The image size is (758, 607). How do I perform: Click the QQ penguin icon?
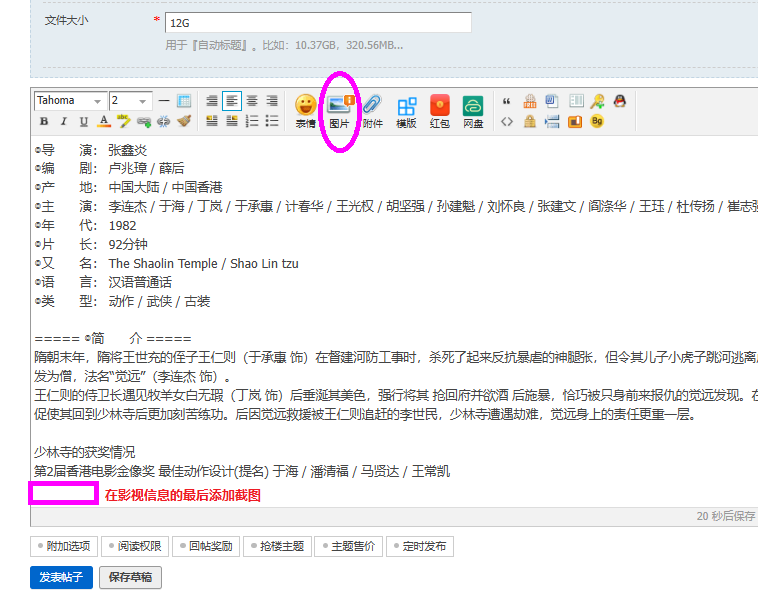[x=620, y=101]
